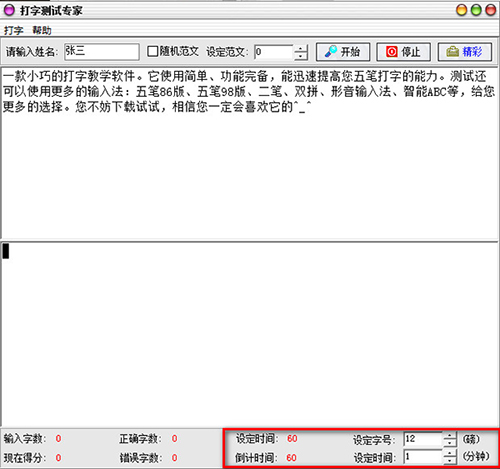Click the 开始 start button
Viewport: 500px width, 469px height.
tap(343, 52)
